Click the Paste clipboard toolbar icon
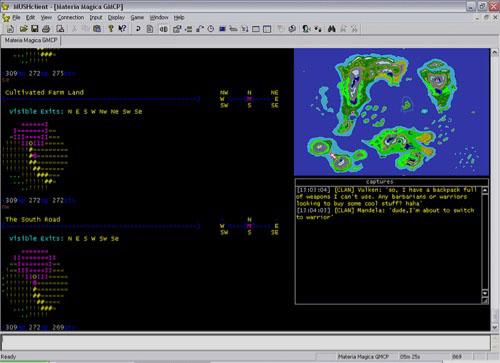The height and width of the screenshot is (363, 500). pos(97,29)
